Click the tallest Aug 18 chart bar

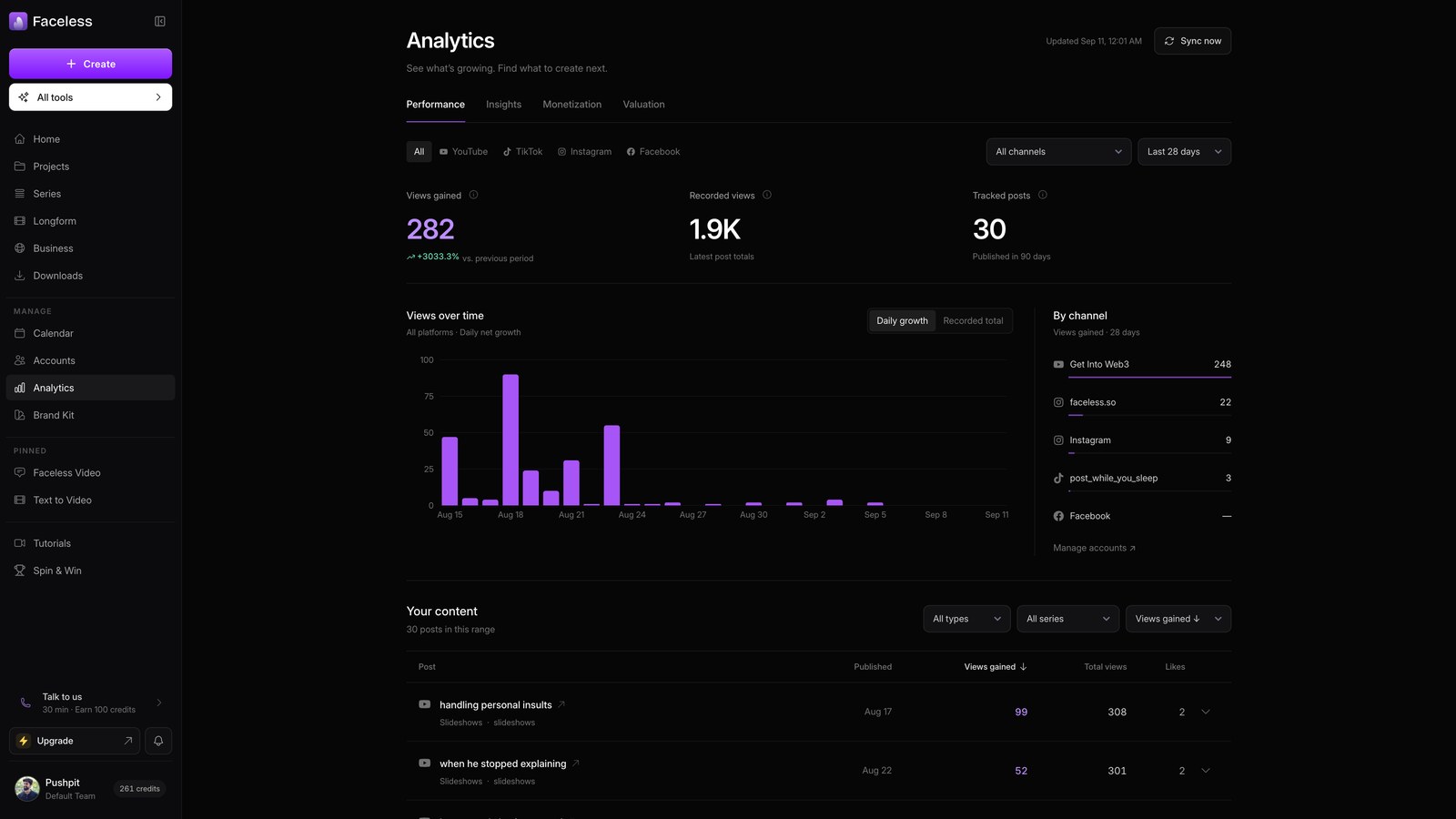(x=511, y=440)
